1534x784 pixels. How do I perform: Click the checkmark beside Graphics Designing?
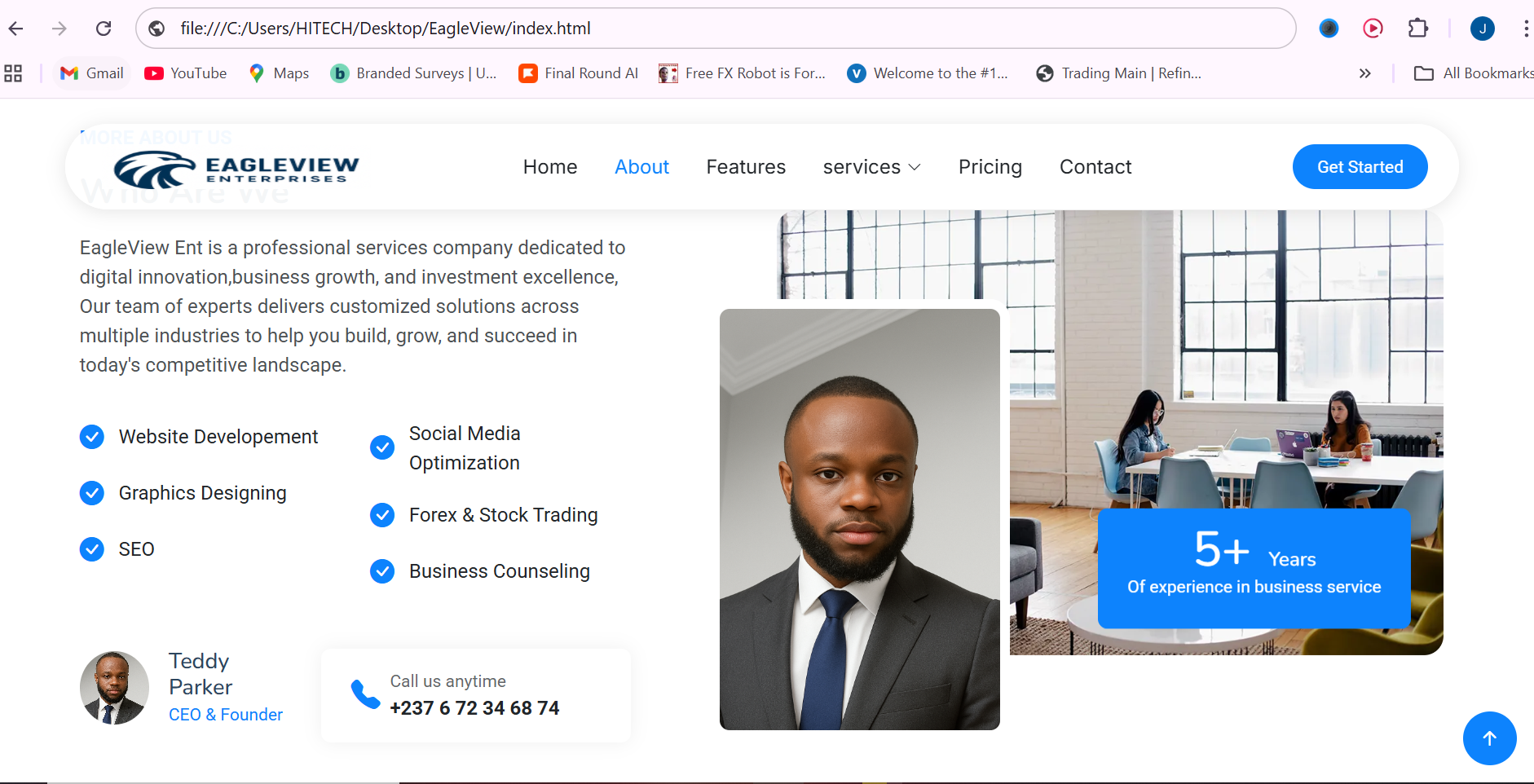point(92,493)
